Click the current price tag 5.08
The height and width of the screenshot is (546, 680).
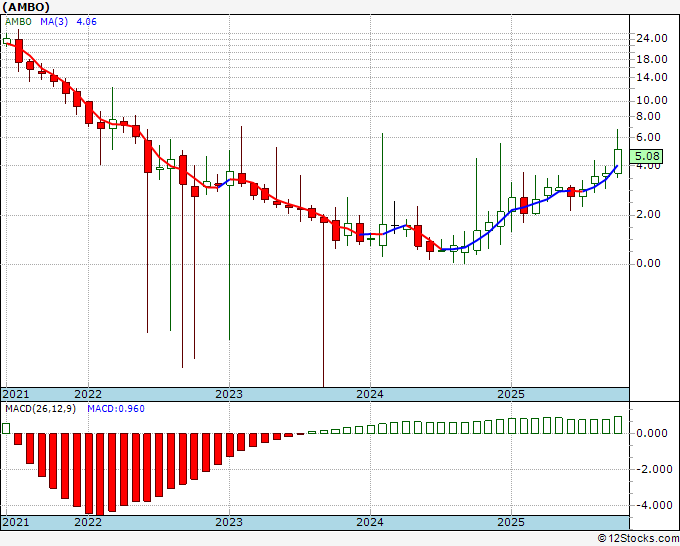[x=646, y=156]
